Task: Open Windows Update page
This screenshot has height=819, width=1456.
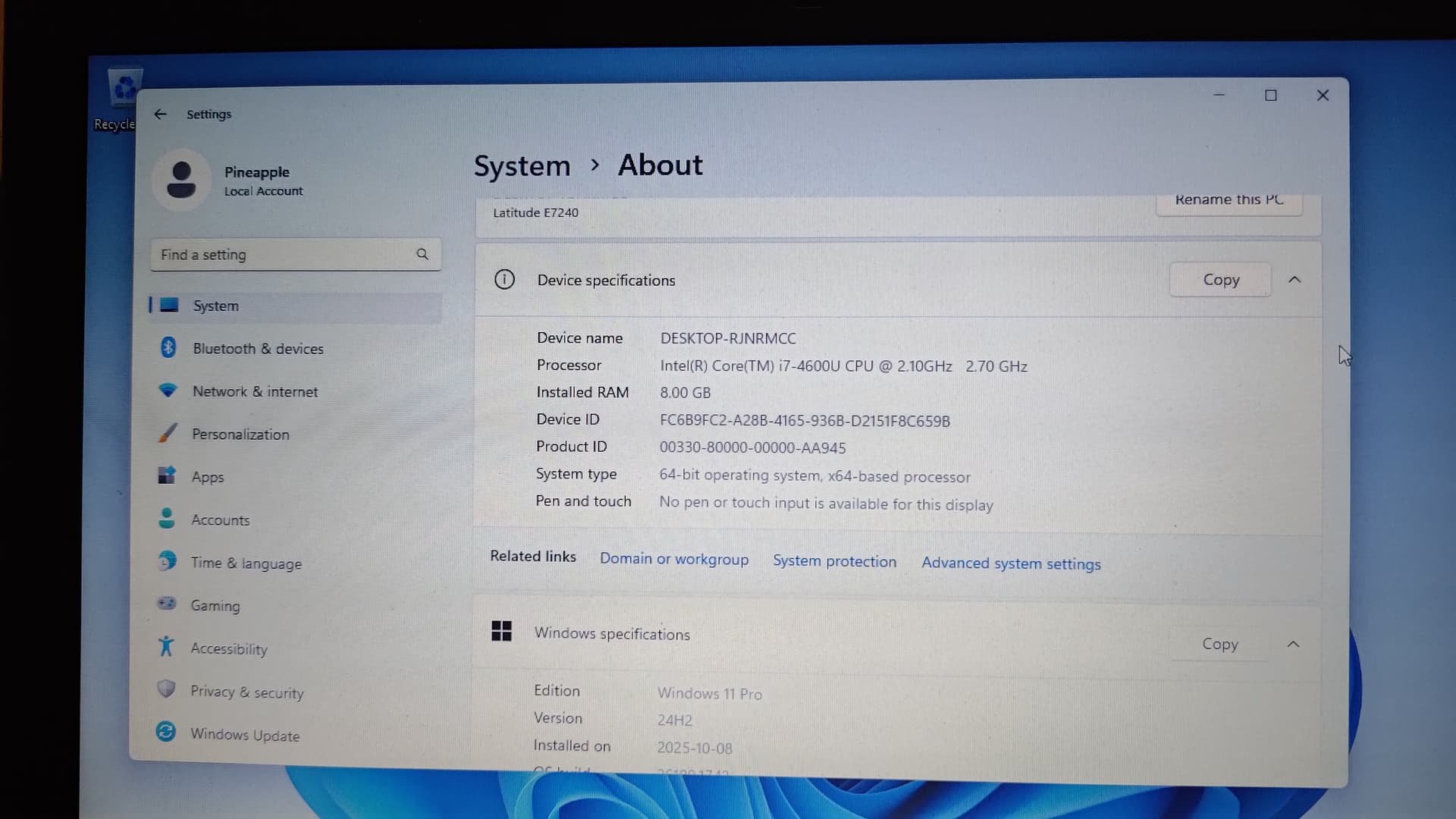Action: pos(244,735)
